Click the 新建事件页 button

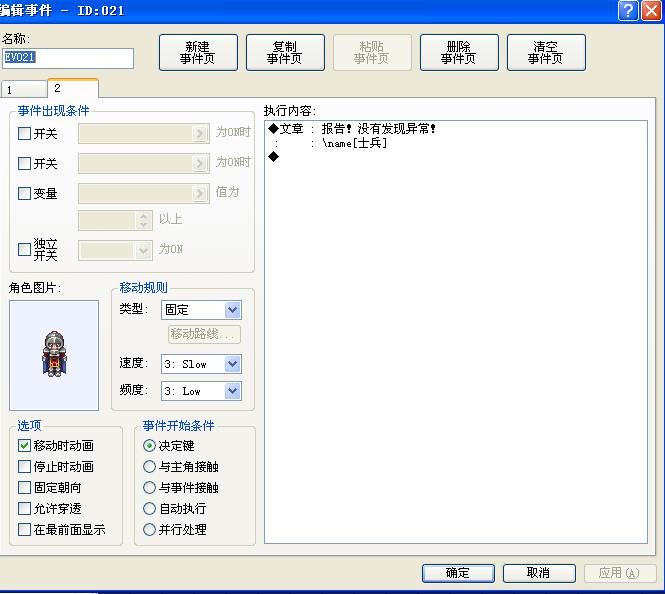click(x=198, y=53)
